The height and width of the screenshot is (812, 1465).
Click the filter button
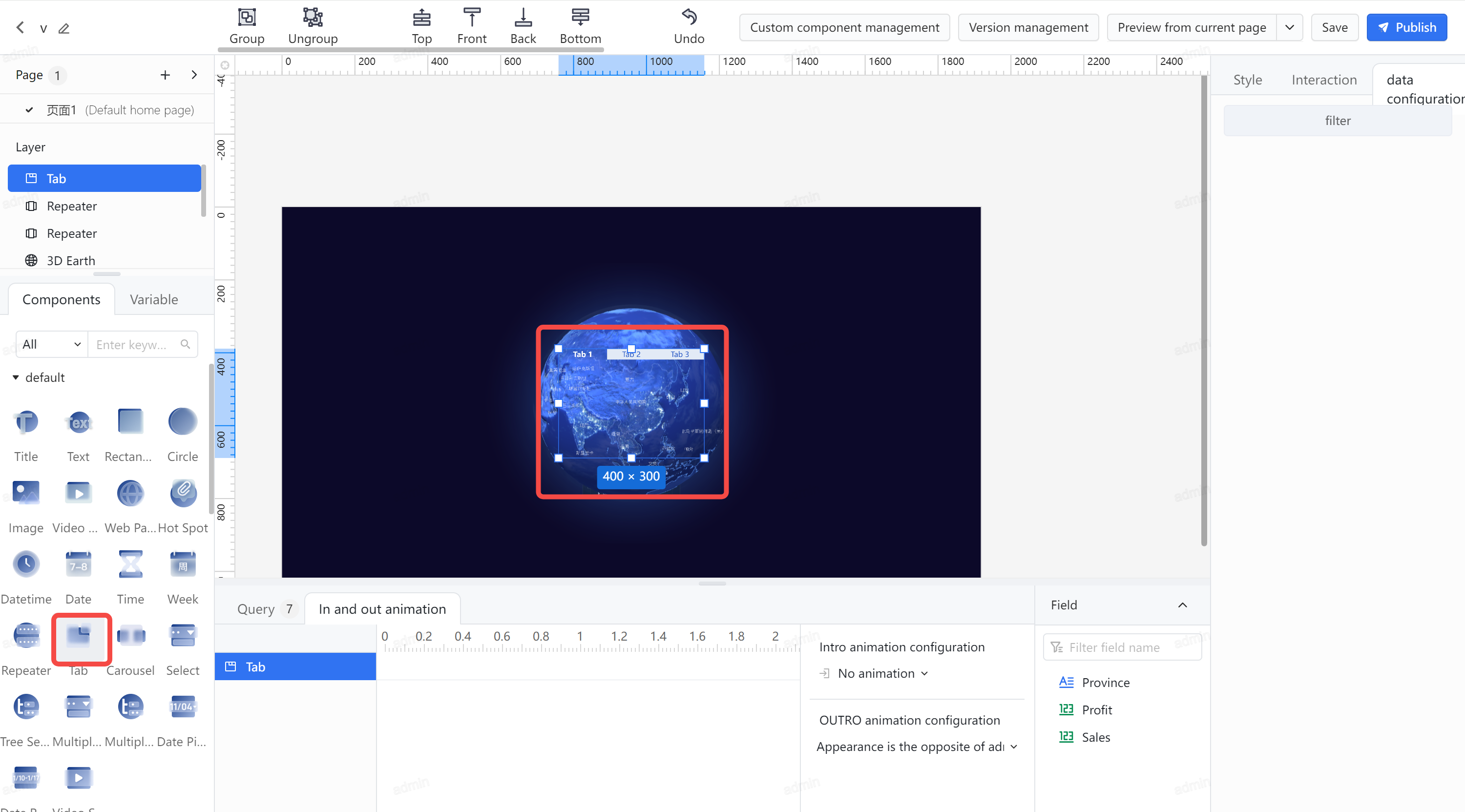pyautogui.click(x=1337, y=121)
